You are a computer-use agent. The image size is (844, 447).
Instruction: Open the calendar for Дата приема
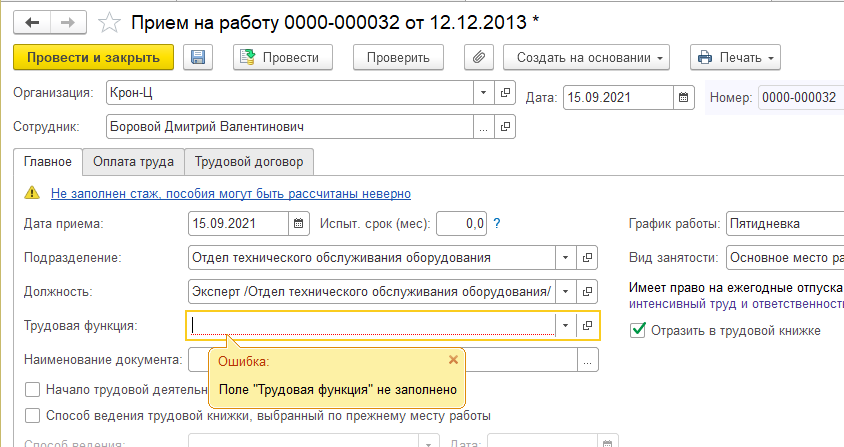299,224
